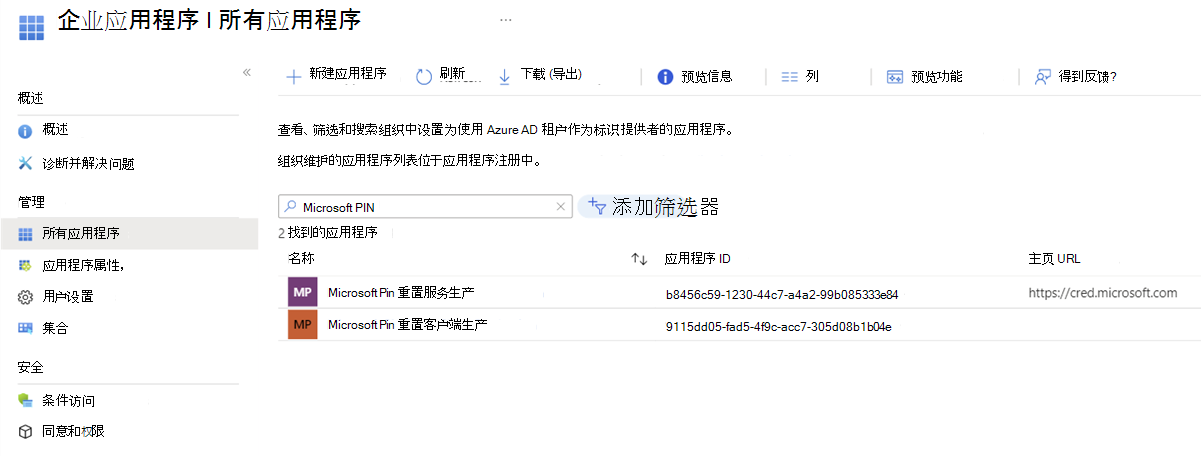
Task: Open the ellipsis more options menu
Action: click(506, 19)
